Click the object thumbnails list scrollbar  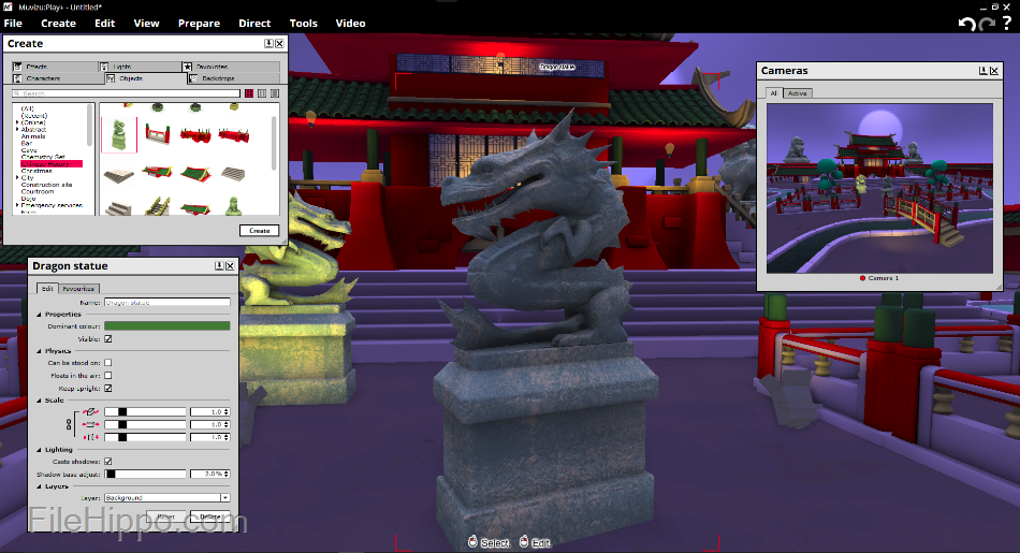[x=274, y=143]
